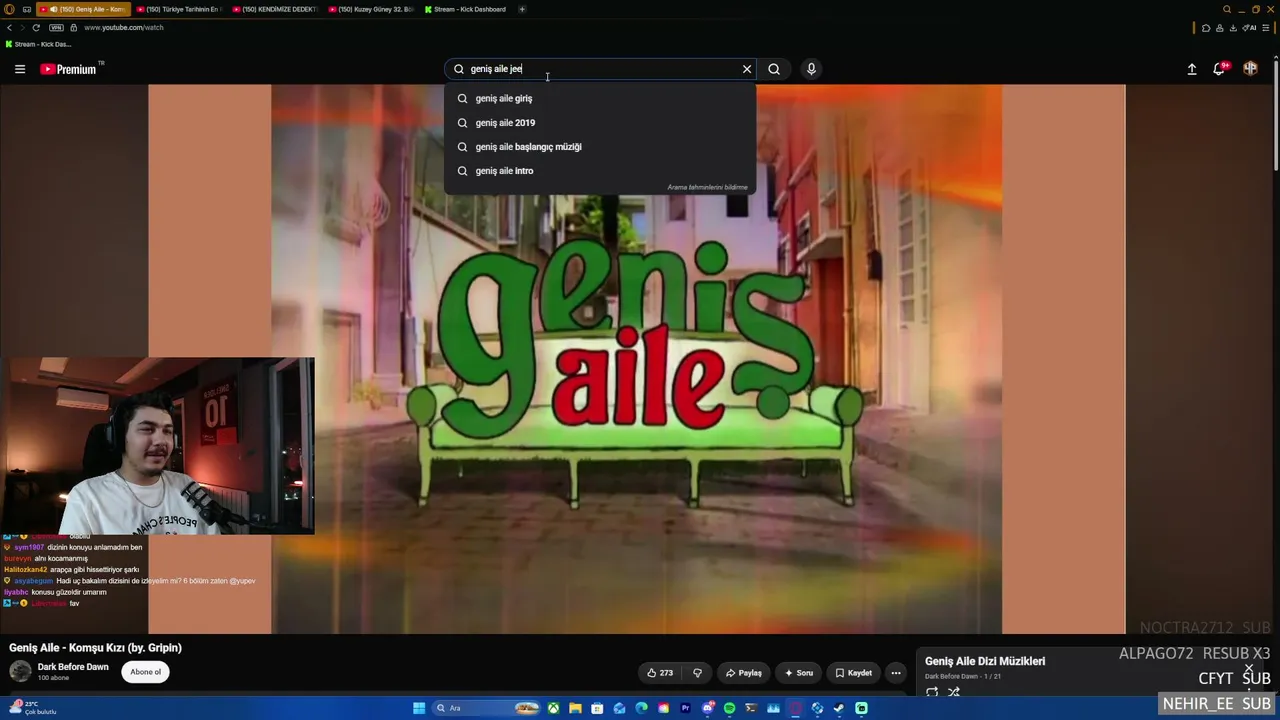1280x720 pixels.
Task: Switch to "Türkiye Tarihinin En" tab
Action: tap(178, 9)
